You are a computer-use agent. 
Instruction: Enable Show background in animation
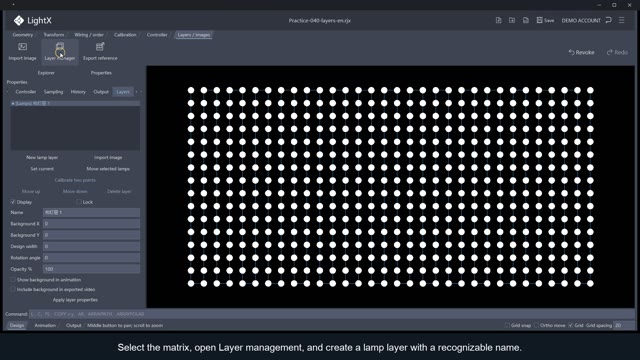(x=13, y=280)
